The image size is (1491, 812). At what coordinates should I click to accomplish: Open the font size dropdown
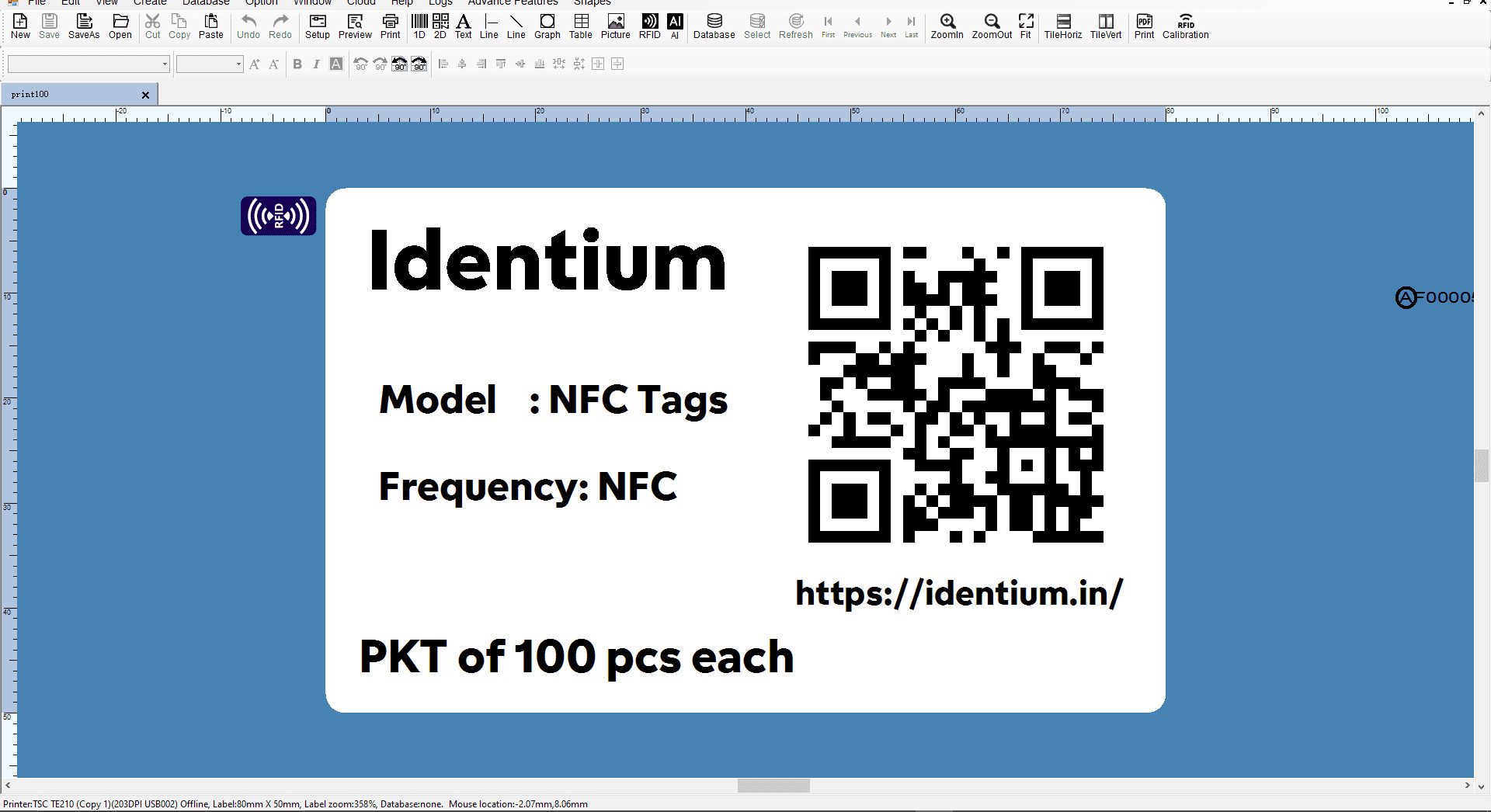(x=238, y=64)
